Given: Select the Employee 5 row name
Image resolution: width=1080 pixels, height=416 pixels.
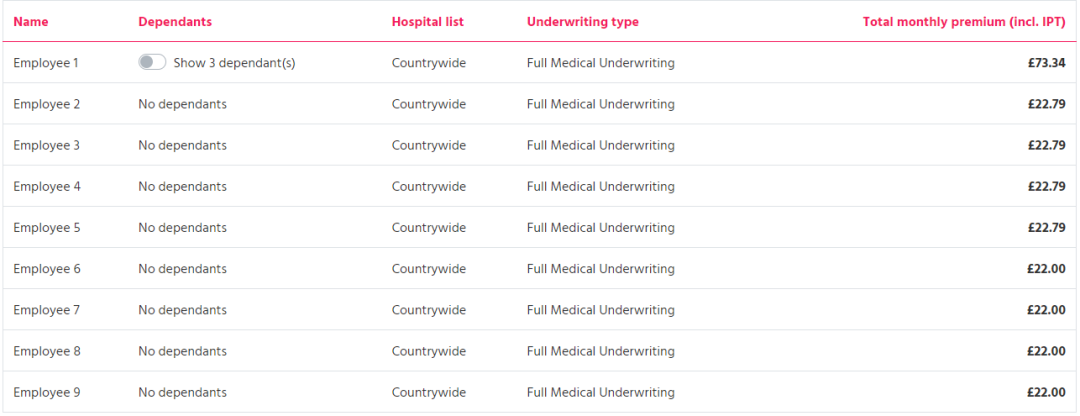Looking at the screenshot, I should (47, 228).
